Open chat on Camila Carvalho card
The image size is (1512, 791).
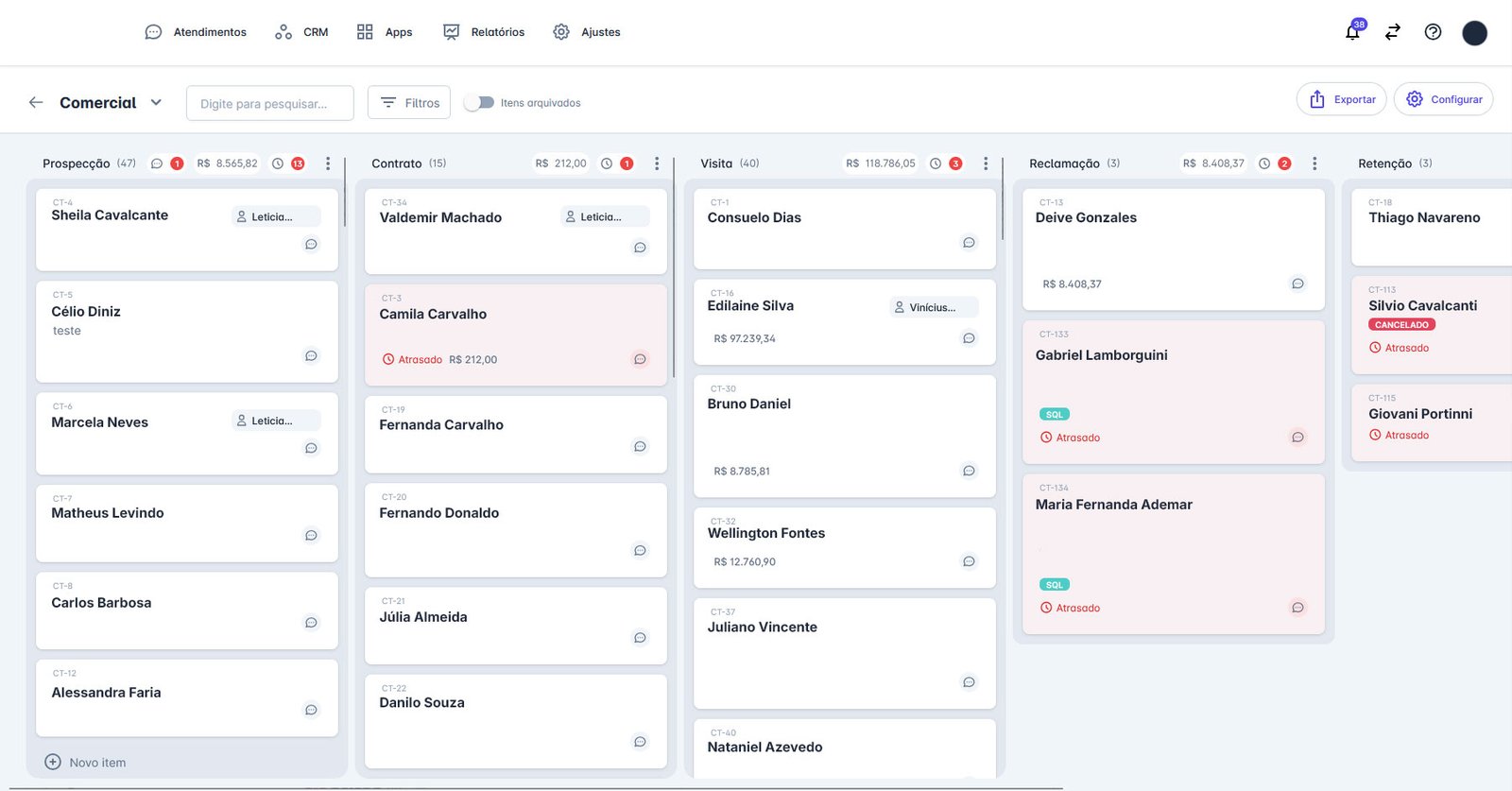[x=640, y=359]
